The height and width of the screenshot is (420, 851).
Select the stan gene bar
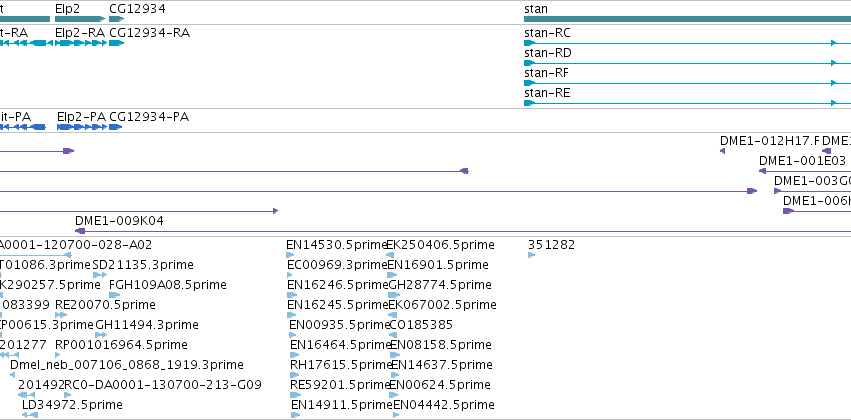pos(687,19)
